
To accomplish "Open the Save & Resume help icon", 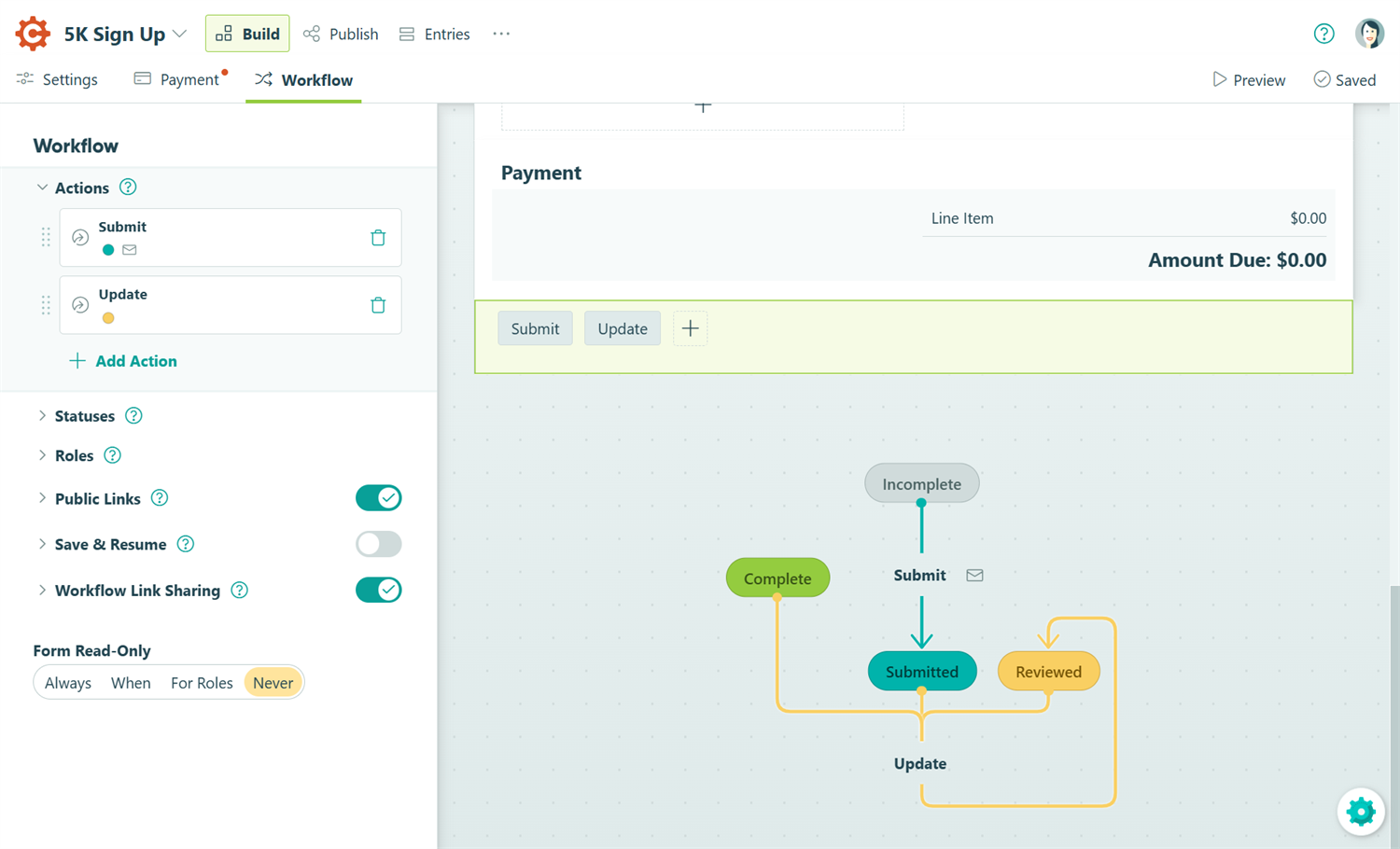I will [x=186, y=544].
